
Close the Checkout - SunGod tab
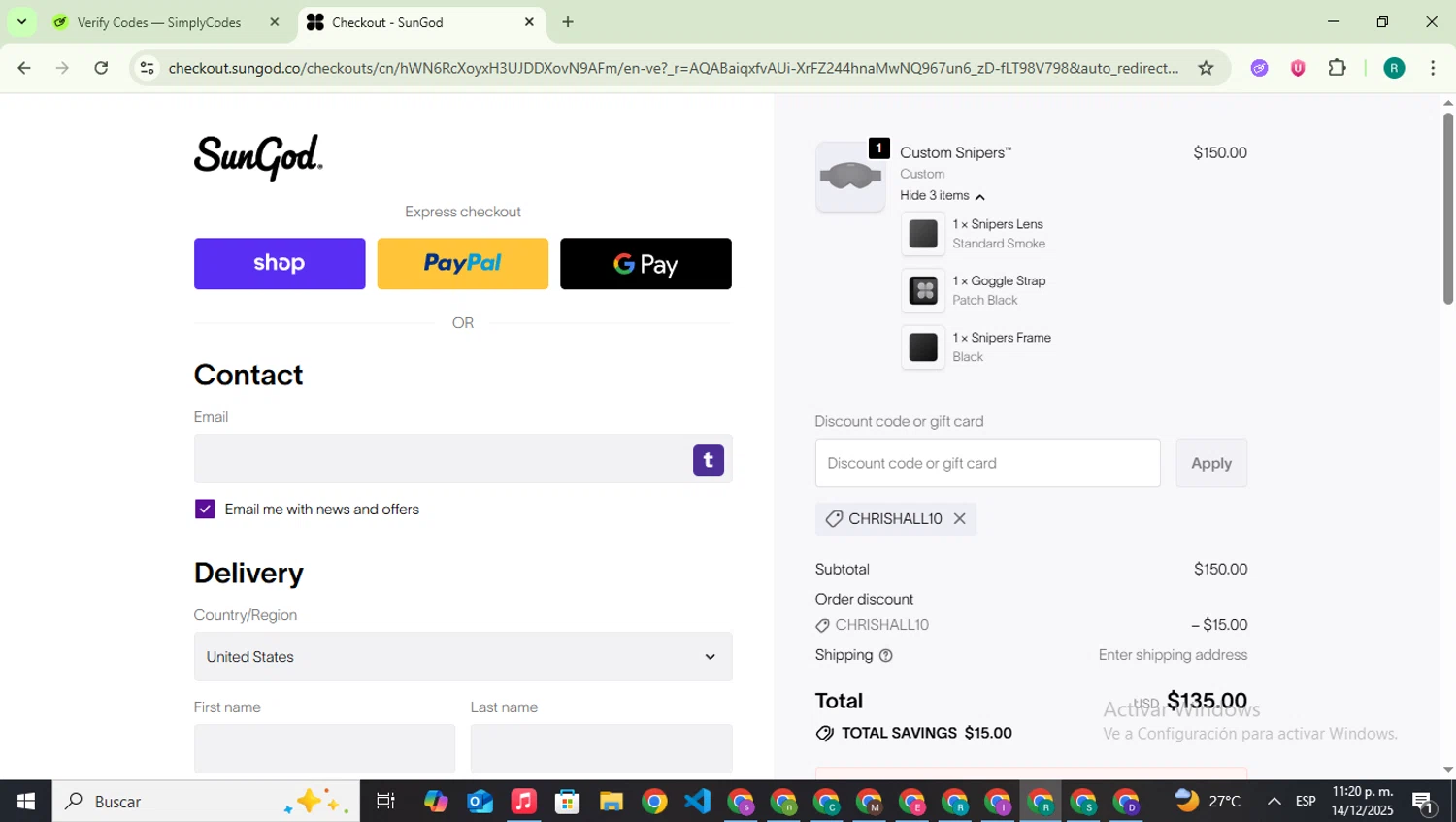[529, 22]
